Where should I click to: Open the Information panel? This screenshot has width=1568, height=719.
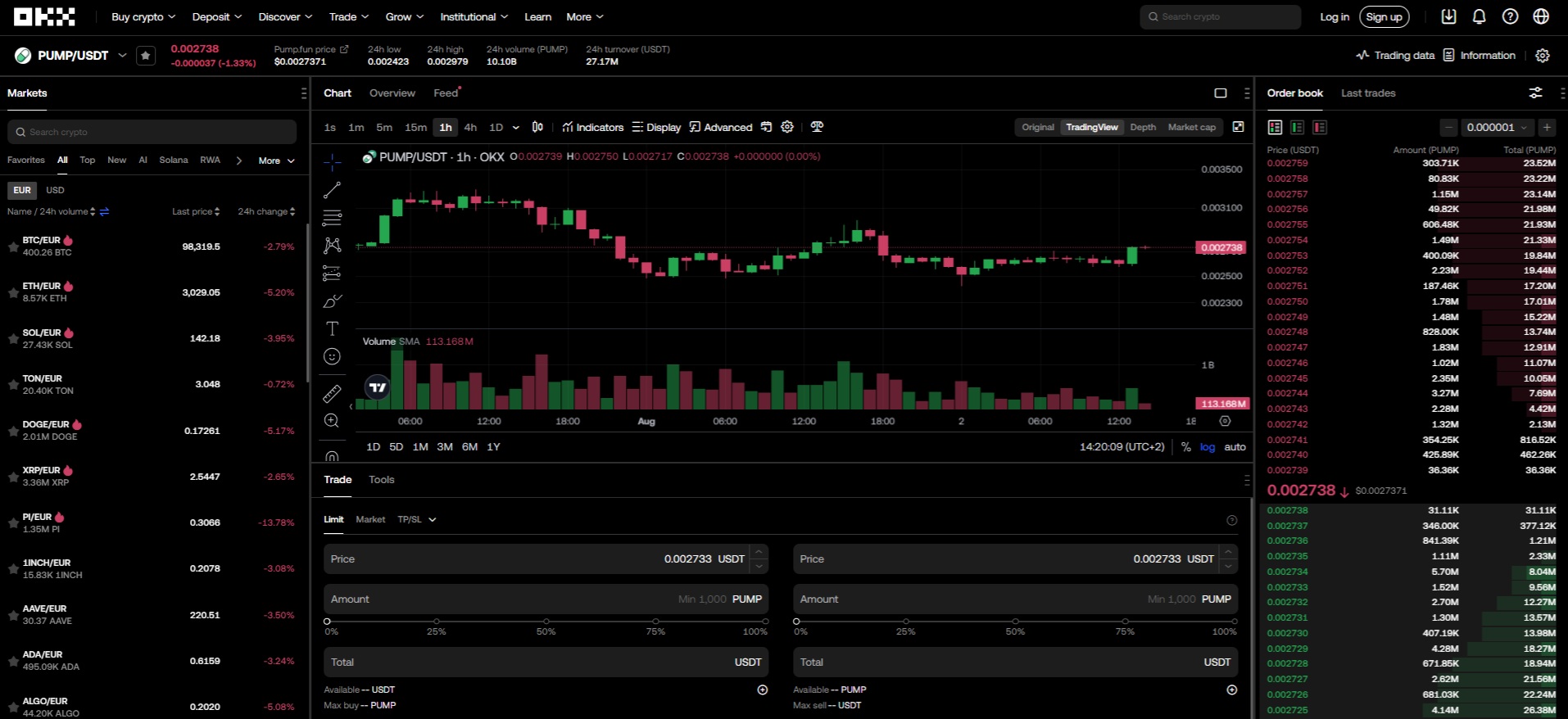coord(1480,56)
